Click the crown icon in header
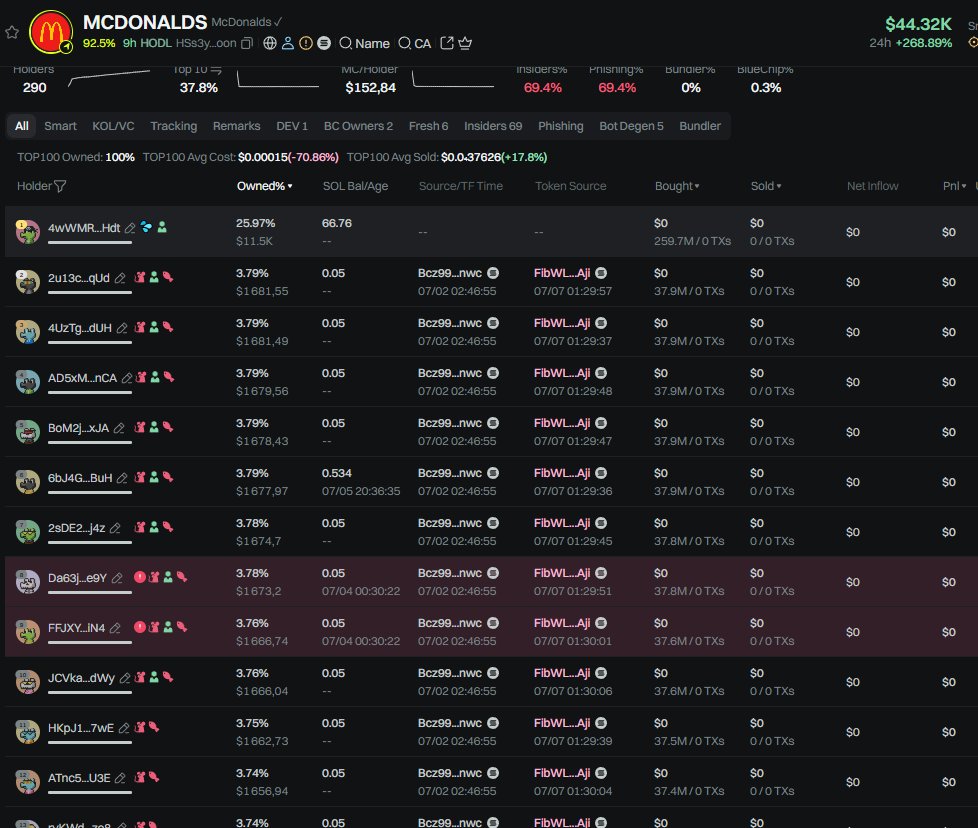The image size is (978, 828). (465, 43)
